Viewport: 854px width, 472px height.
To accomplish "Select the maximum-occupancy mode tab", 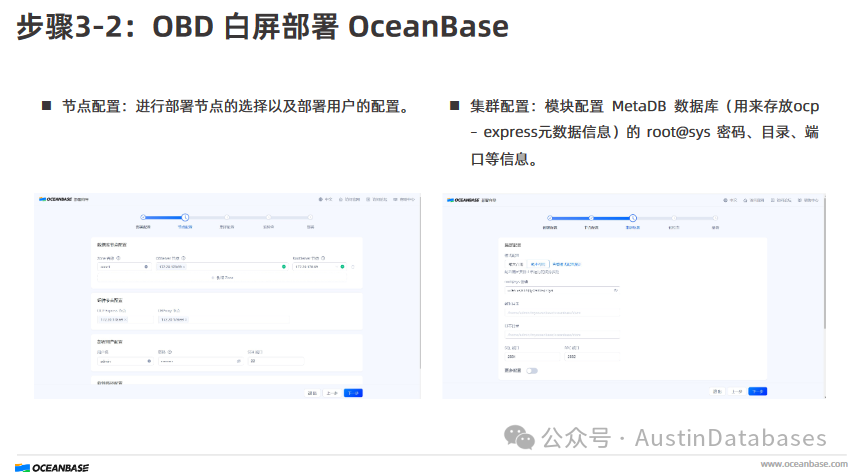I will point(516,264).
